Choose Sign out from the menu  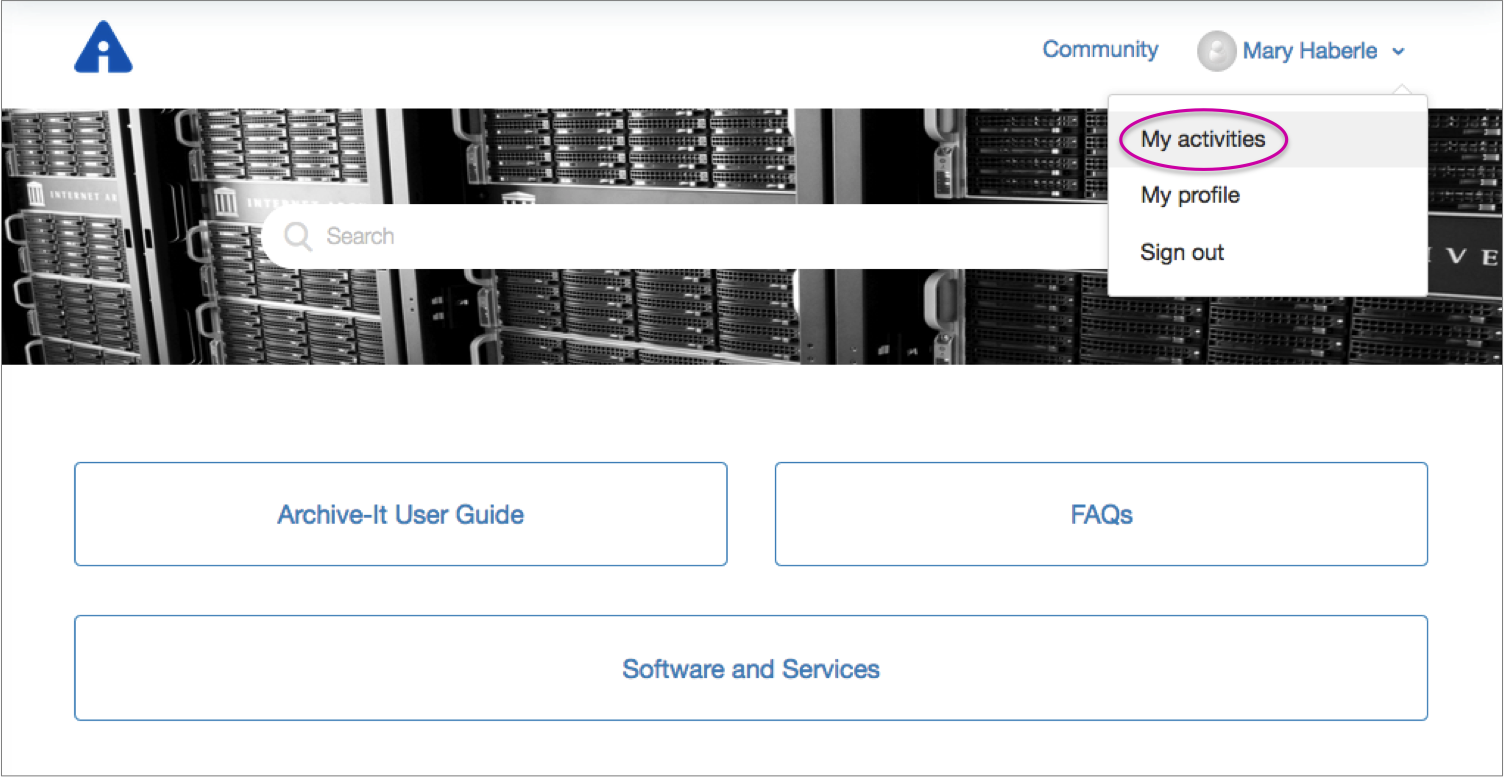point(1182,253)
